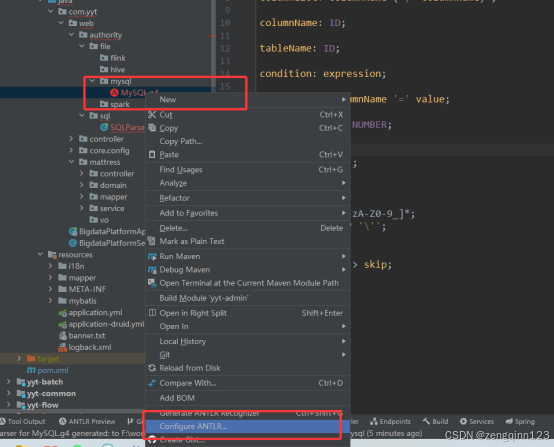Click the Mark as Plain Text icon
This screenshot has height=447, width=554.
click(152, 241)
